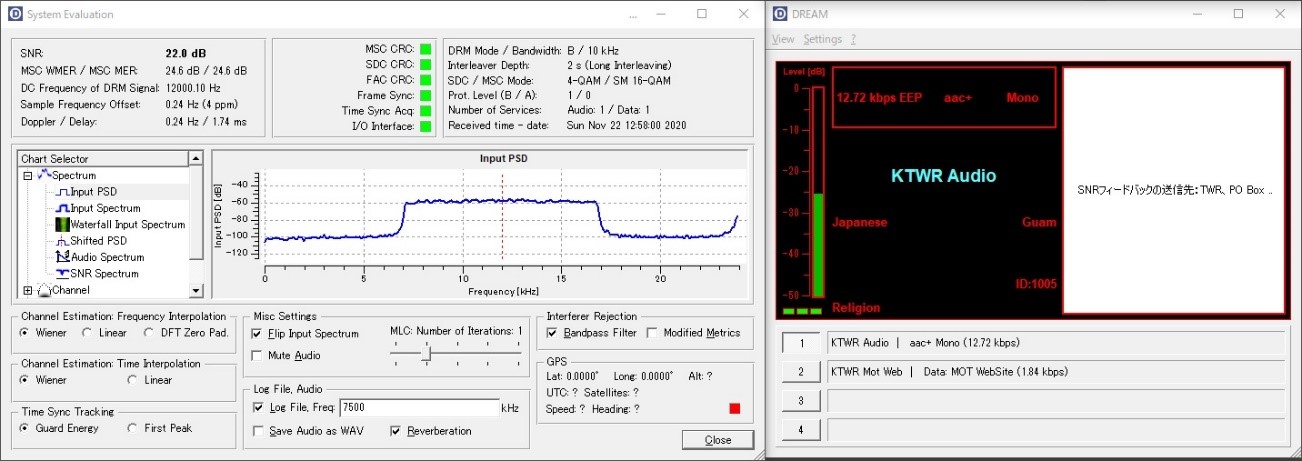Screen dimensions: 1302x461
Task: Click the Channel group icon
Action: click(44, 290)
